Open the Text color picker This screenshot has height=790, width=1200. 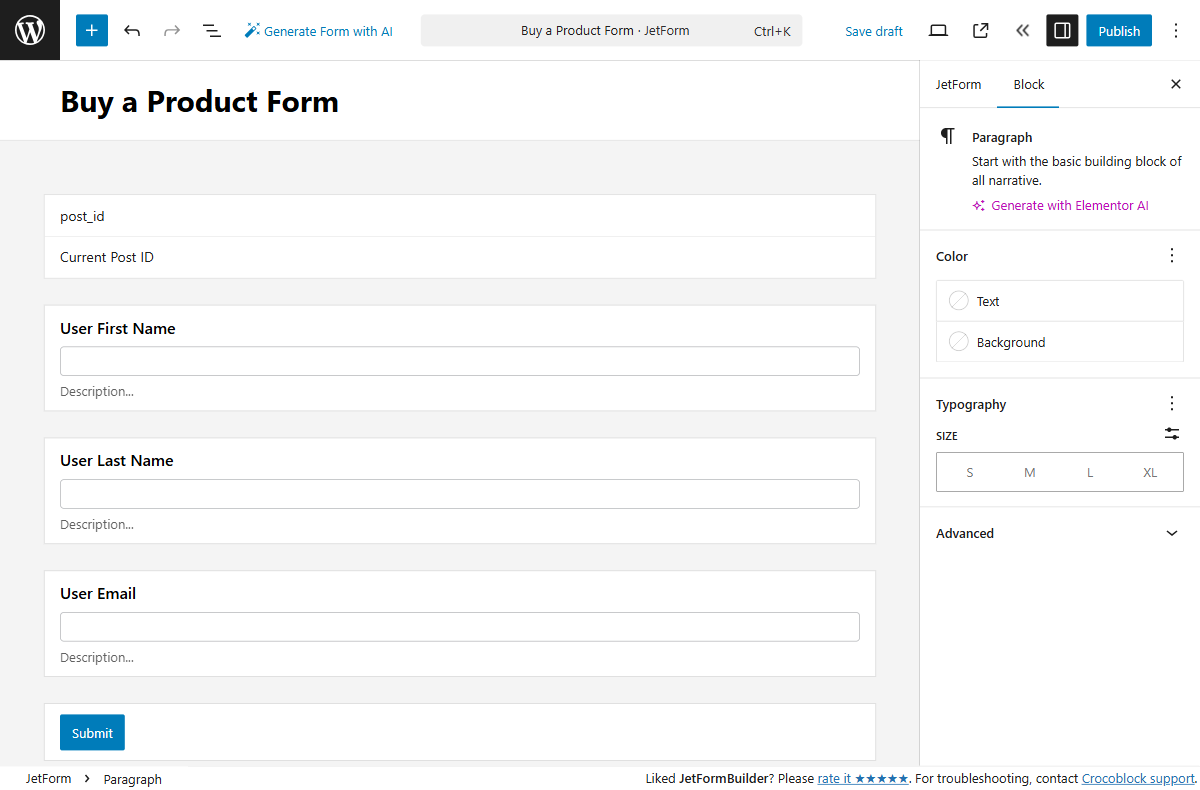1060,301
